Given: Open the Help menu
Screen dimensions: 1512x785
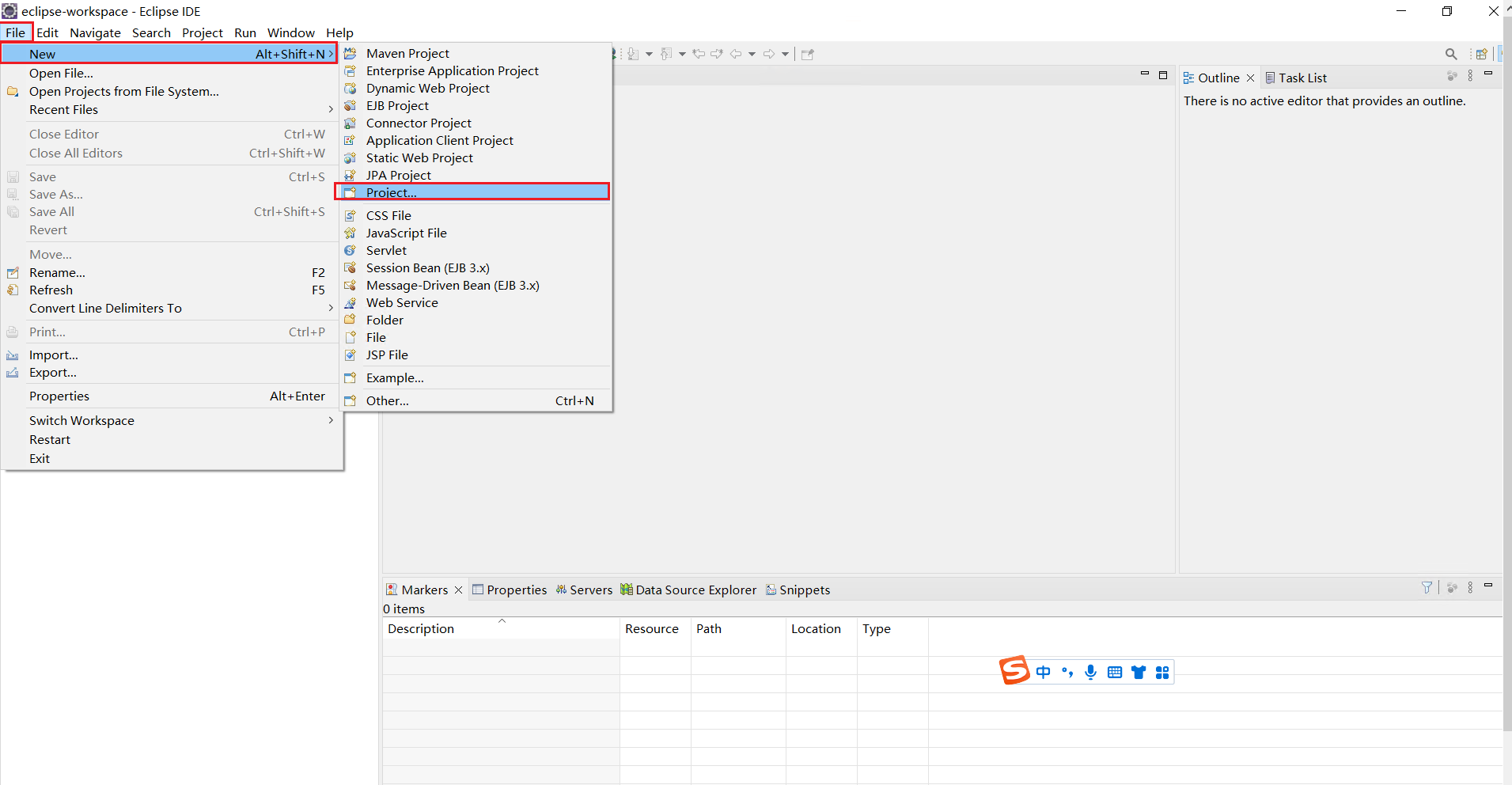Looking at the screenshot, I should 339,32.
